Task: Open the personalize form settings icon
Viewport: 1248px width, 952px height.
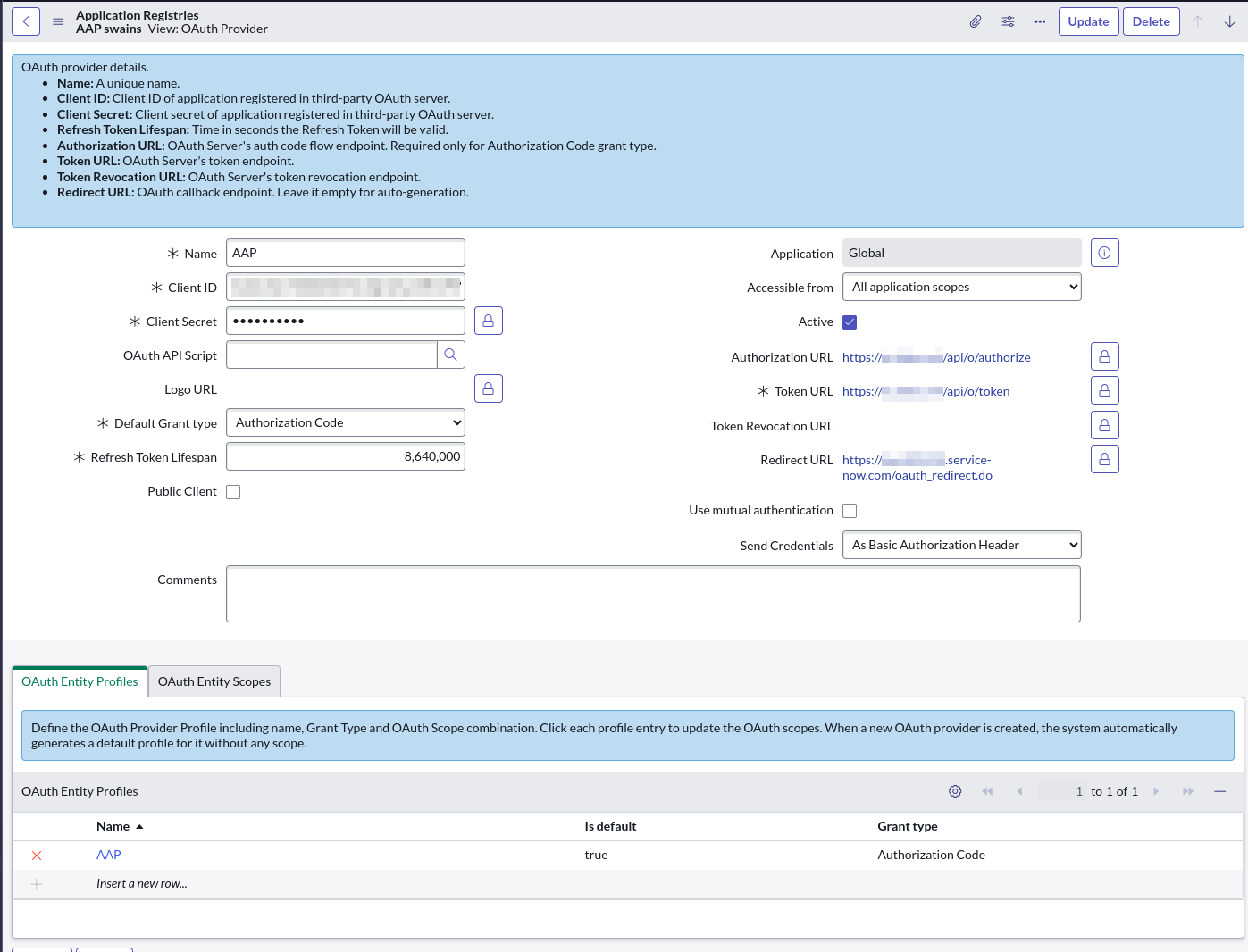Action: [1008, 21]
